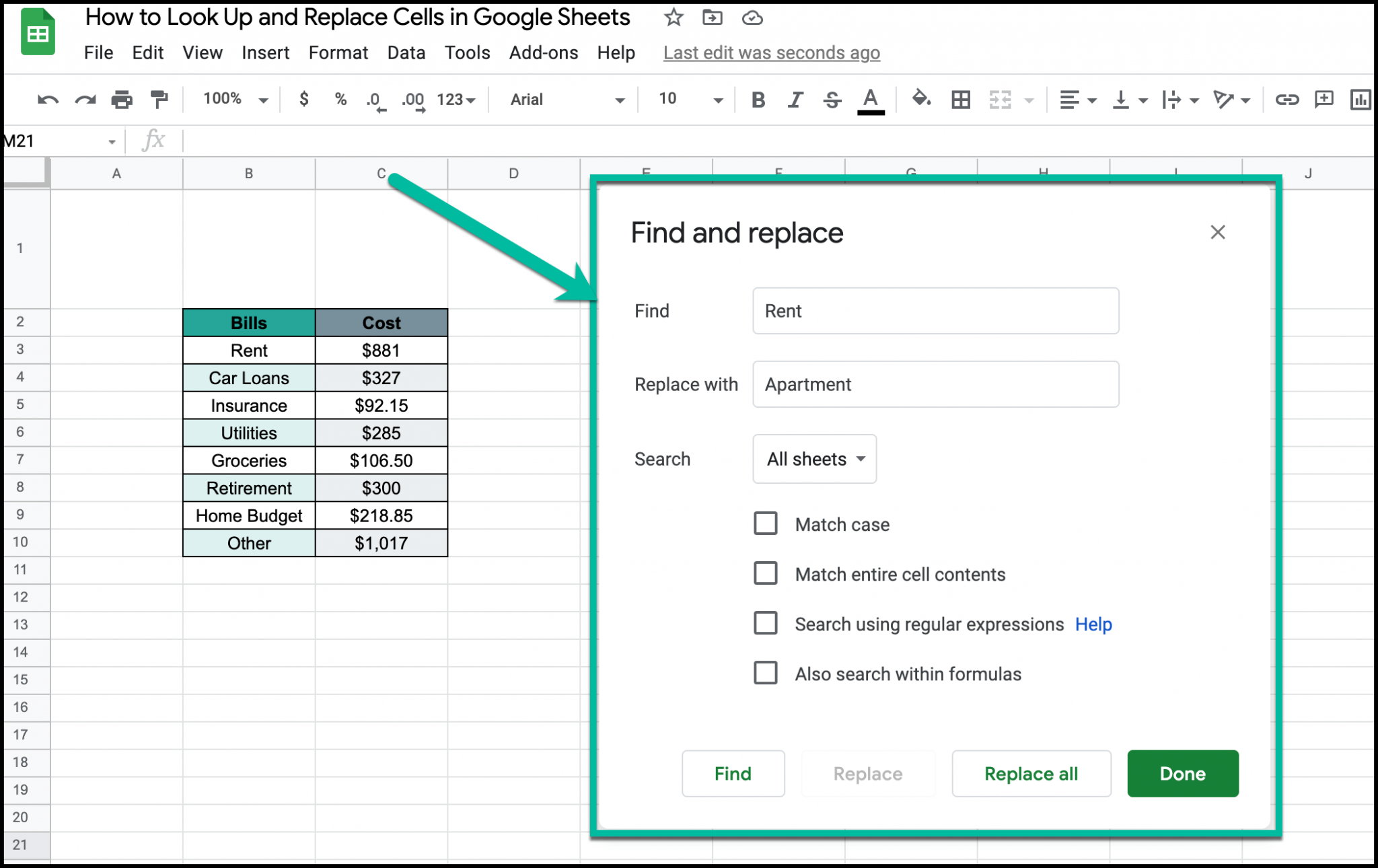Open the fill color bucket
The image size is (1378, 868).
[920, 100]
